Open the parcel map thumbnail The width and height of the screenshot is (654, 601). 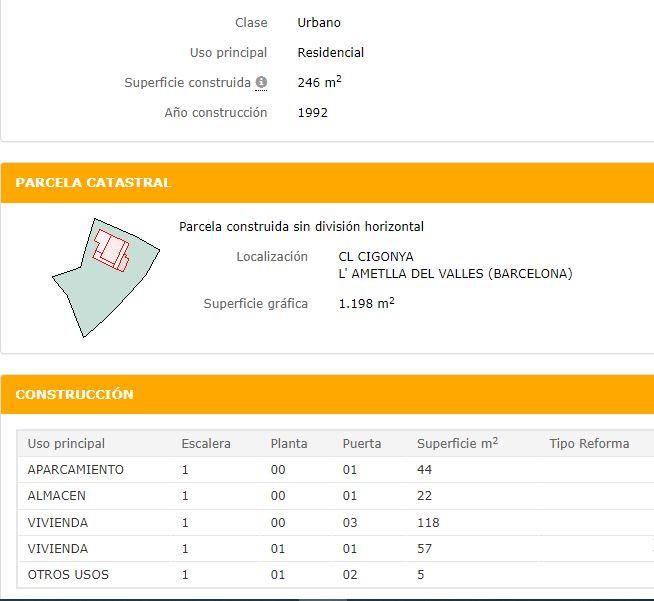click(106, 276)
